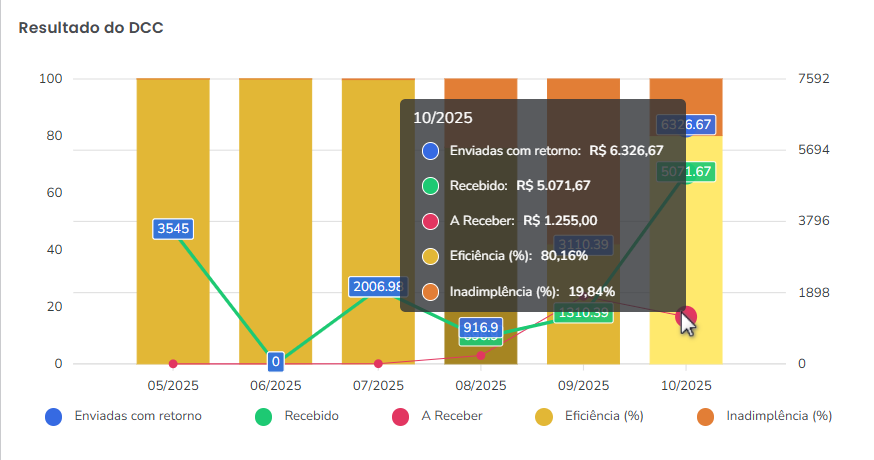Select the yellow bar for 05/2025
Screen dimensions: 874x460
pyautogui.click(x=173, y=290)
